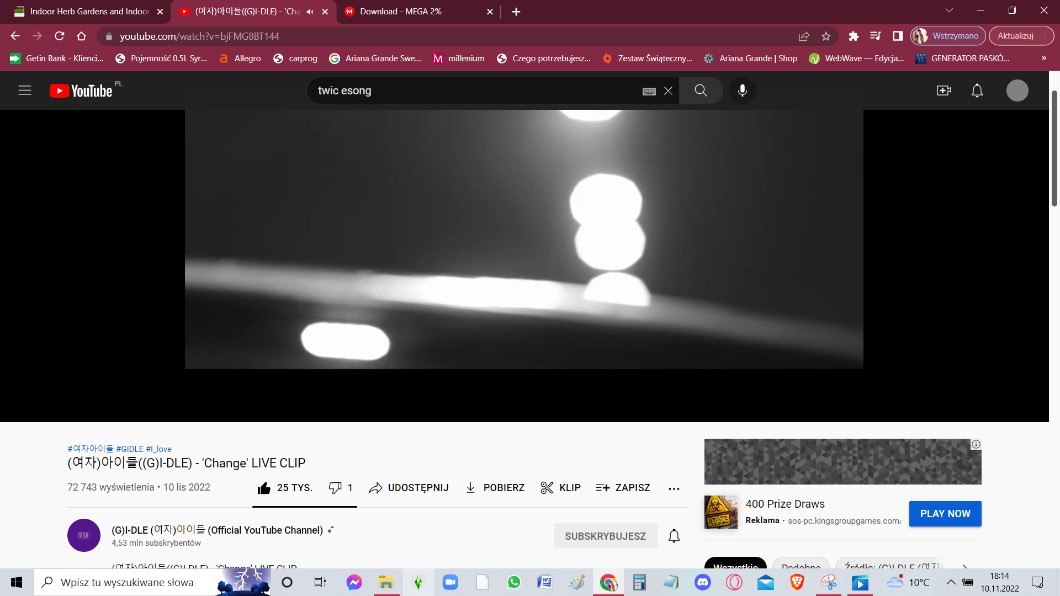Clear the search box text
1060x596 pixels.
tap(668, 91)
